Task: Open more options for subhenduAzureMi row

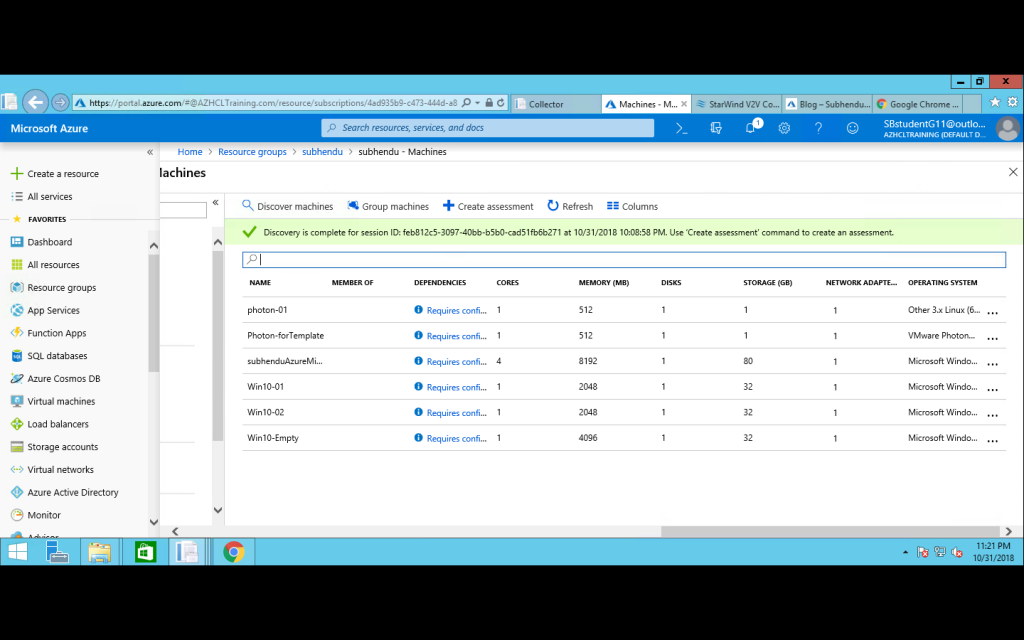Action: point(993,364)
